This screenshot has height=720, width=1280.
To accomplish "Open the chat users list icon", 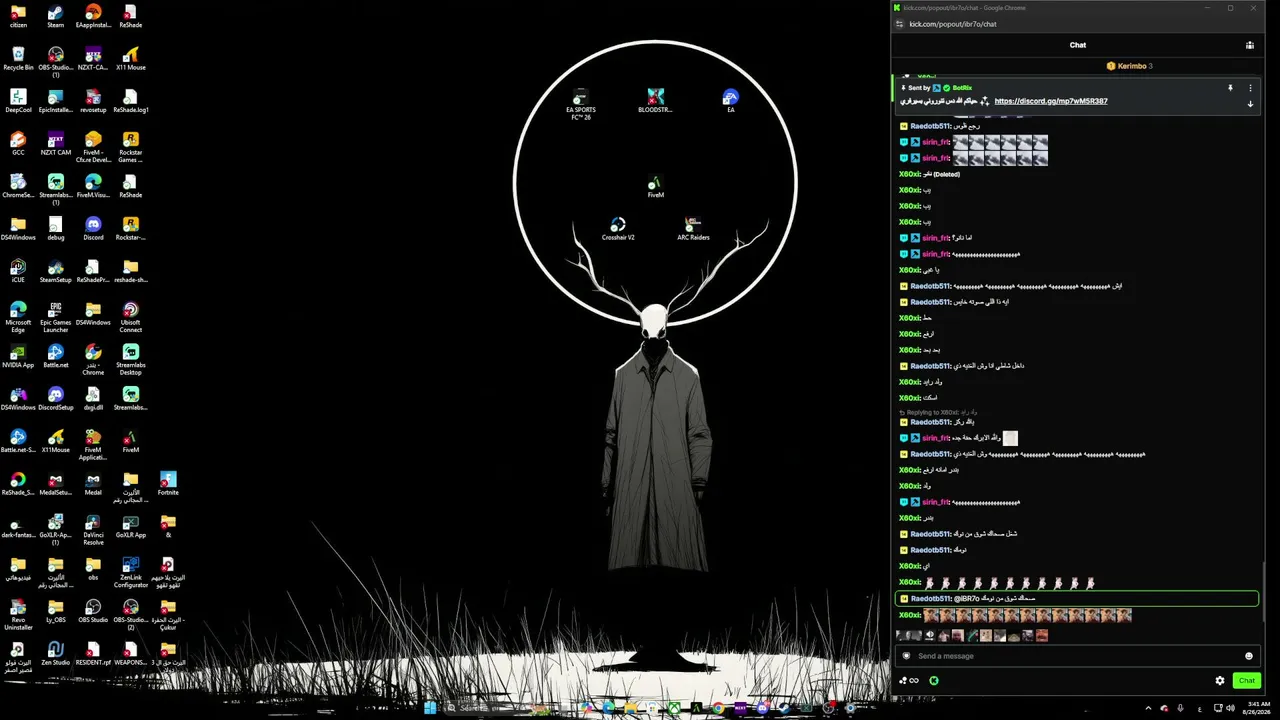I will click(x=1250, y=45).
